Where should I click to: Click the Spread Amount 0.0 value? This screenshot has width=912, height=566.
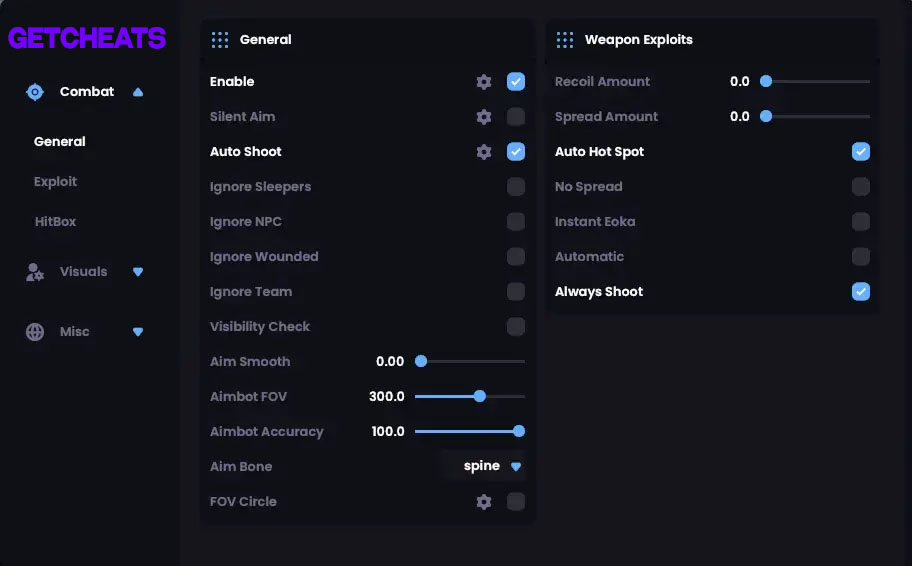tap(740, 116)
